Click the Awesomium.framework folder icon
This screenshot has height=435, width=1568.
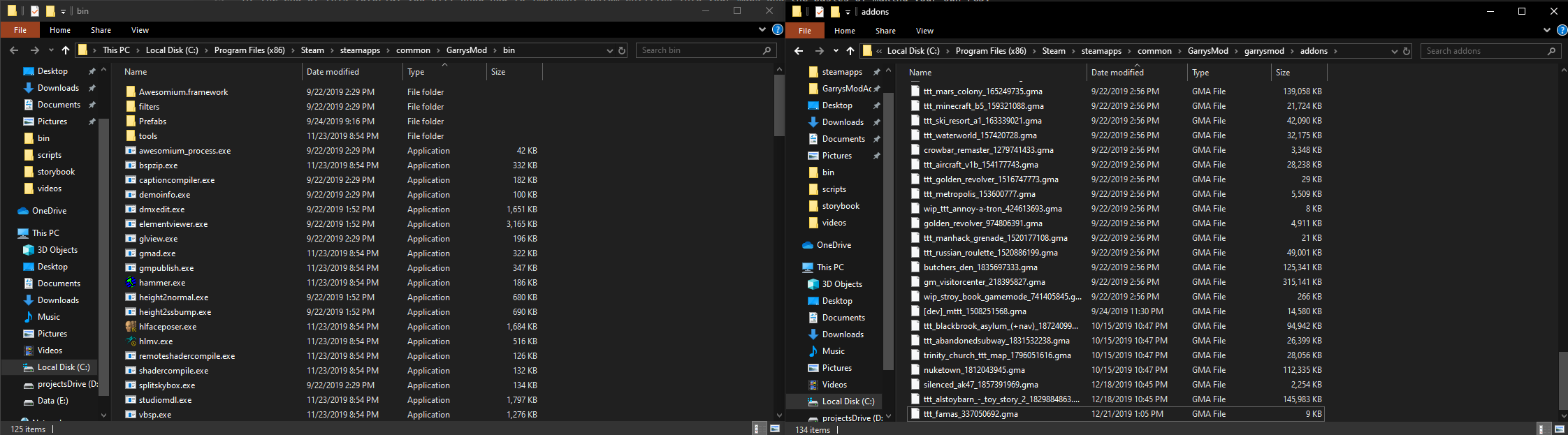[x=131, y=92]
